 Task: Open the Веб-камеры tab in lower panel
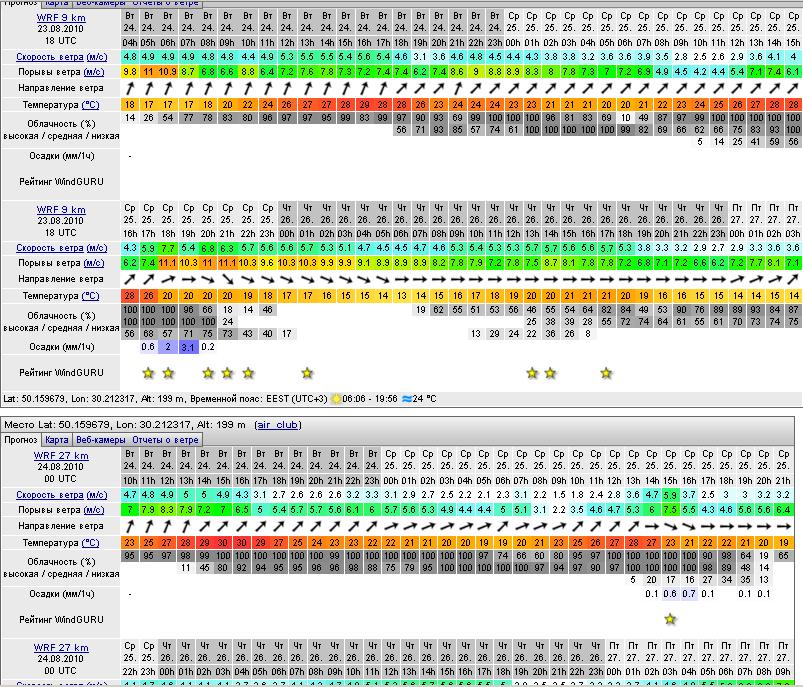(x=99, y=439)
